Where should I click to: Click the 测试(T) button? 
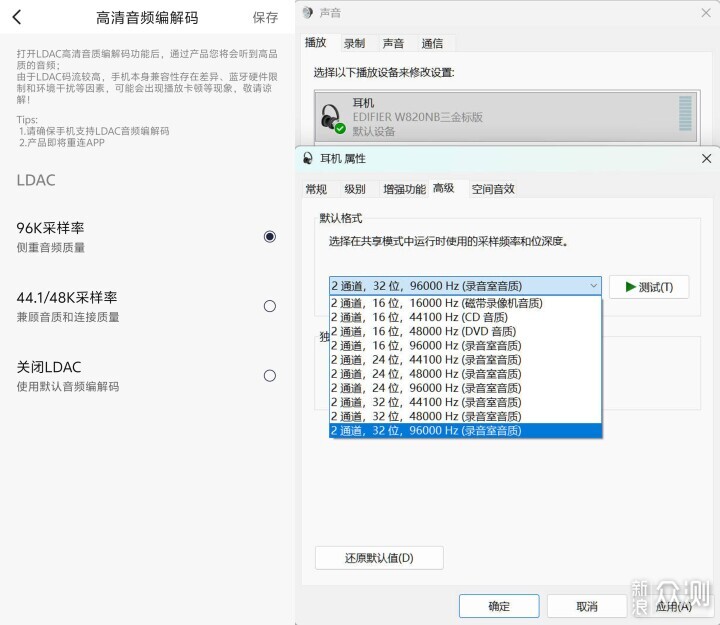click(649, 287)
